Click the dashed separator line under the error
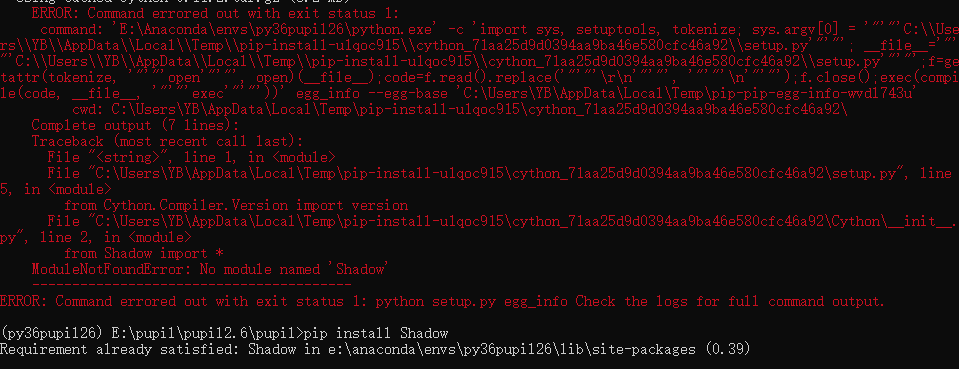This screenshot has height=369, width=959. pyautogui.click(x=191, y=285)
